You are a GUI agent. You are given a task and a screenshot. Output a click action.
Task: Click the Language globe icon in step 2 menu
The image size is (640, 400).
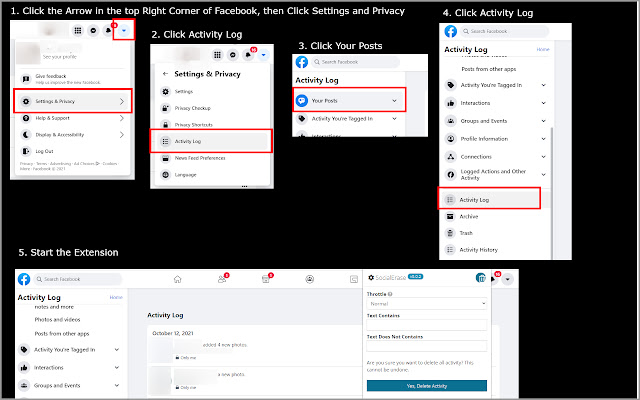(165, 175)
